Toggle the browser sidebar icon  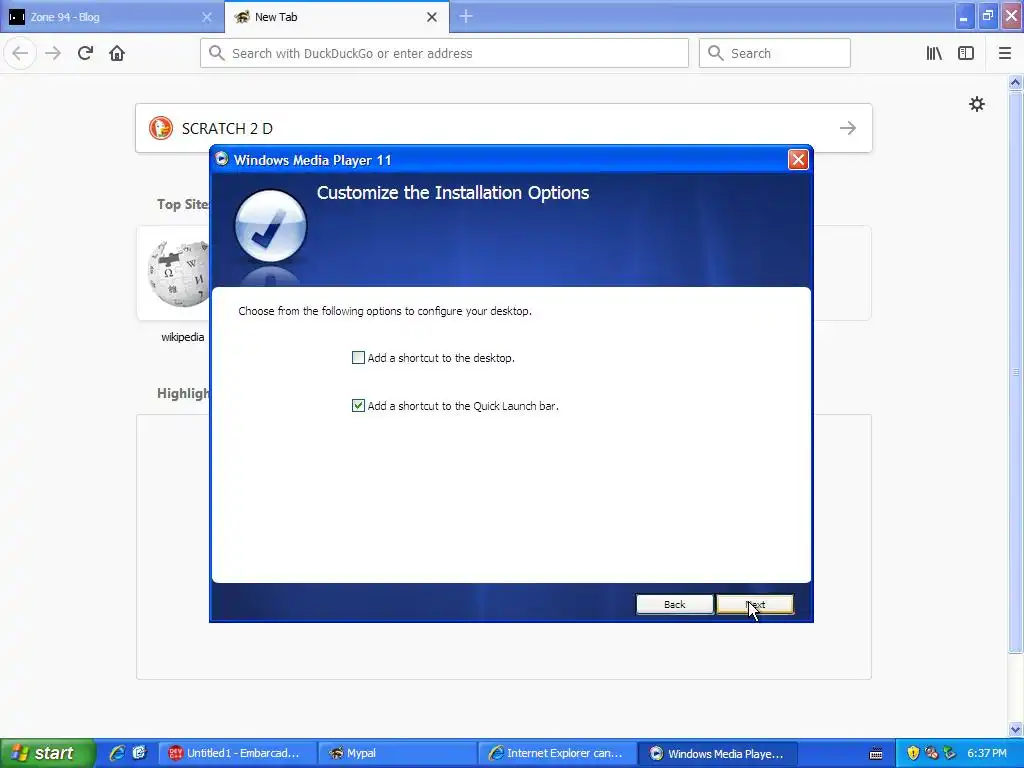[x=966, y=53]
